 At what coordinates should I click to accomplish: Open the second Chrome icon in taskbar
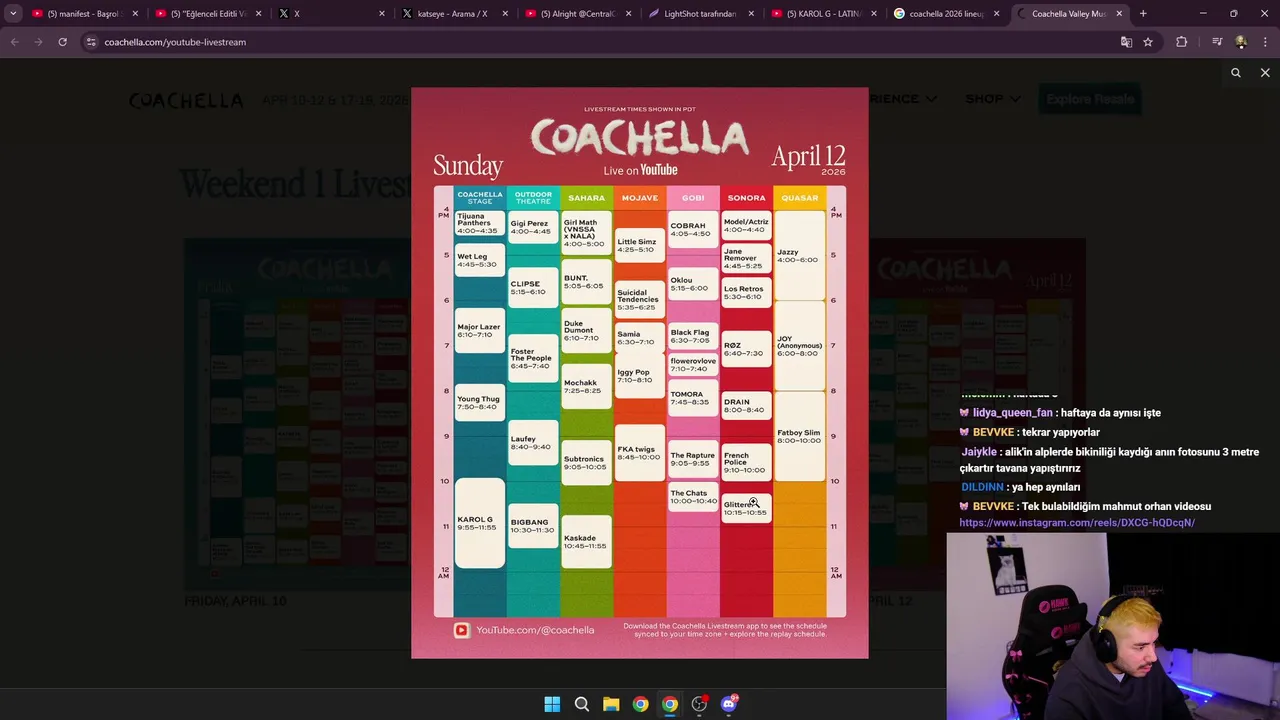coord(670,704)
